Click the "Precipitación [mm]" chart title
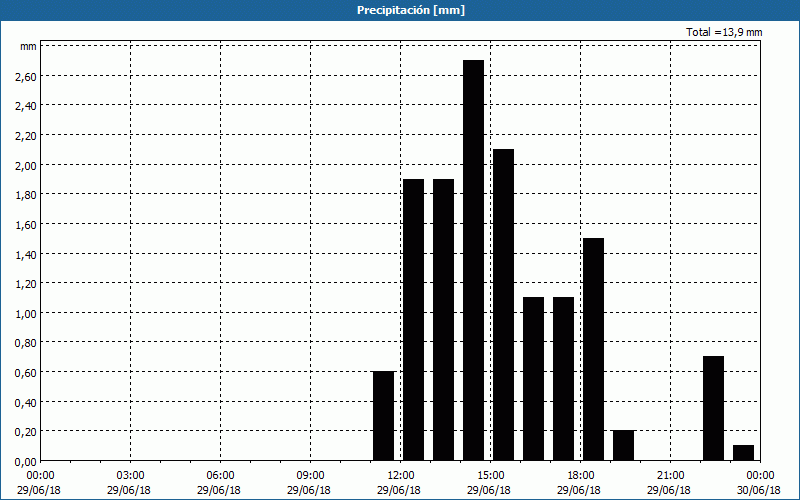The width and height of the screenshot is (800, 500). point(411,10)
